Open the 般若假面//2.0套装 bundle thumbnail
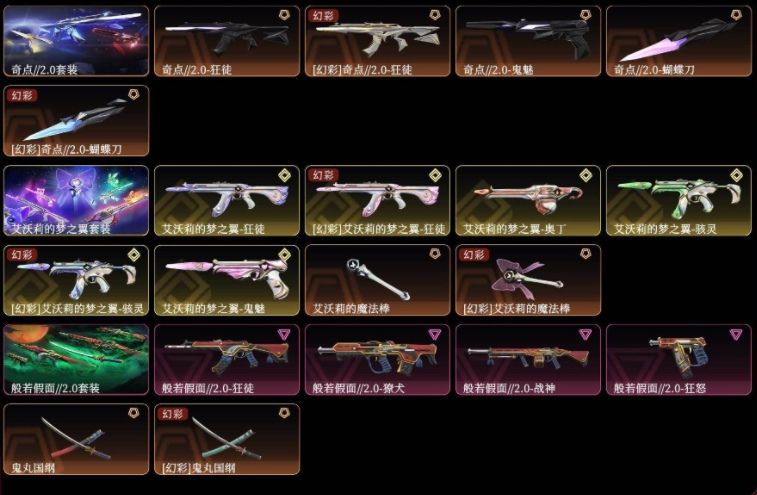 click(76, 360)
